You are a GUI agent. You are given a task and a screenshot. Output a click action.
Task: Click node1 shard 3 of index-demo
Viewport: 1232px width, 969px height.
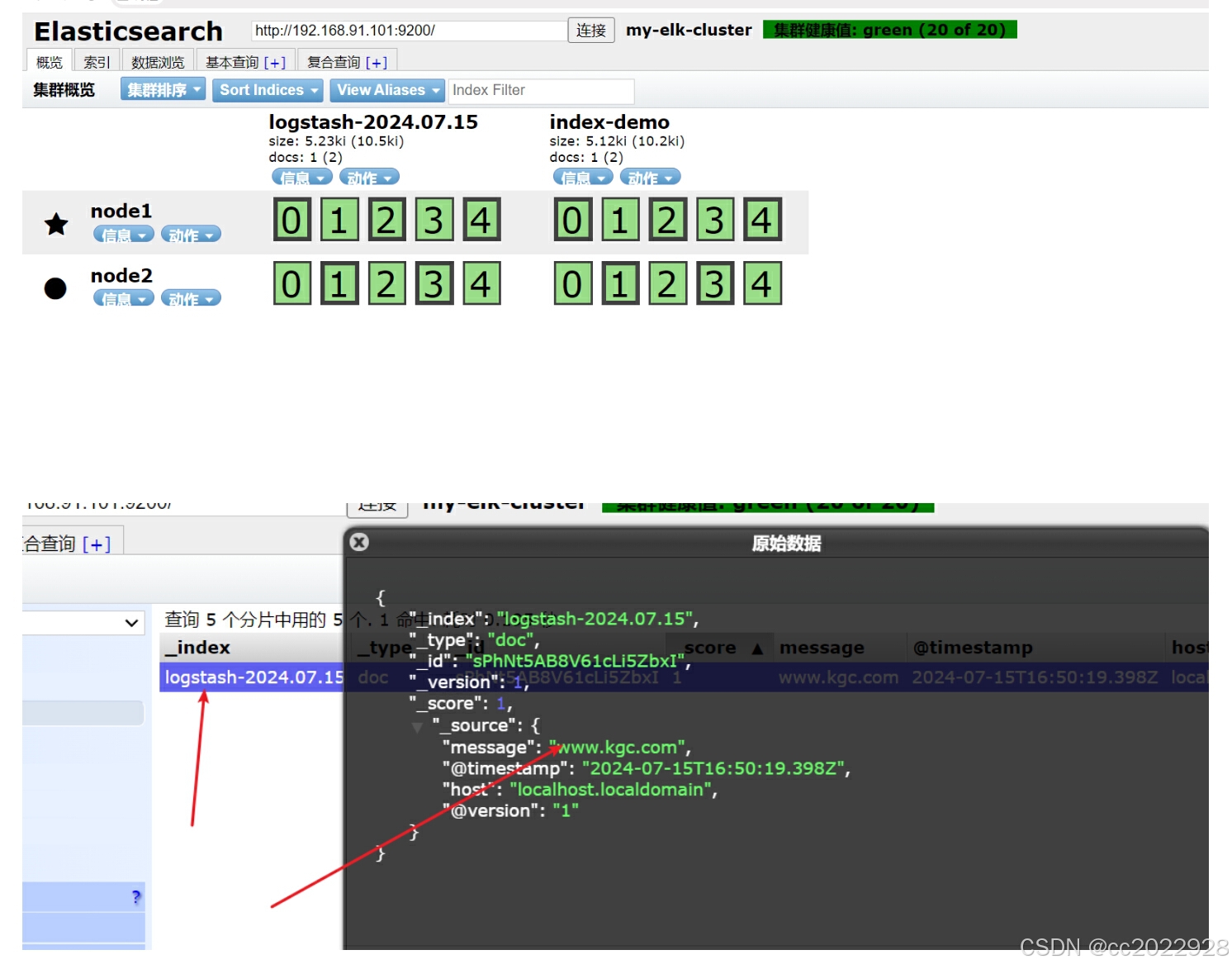pyautogui.click(x=715, y=220)
